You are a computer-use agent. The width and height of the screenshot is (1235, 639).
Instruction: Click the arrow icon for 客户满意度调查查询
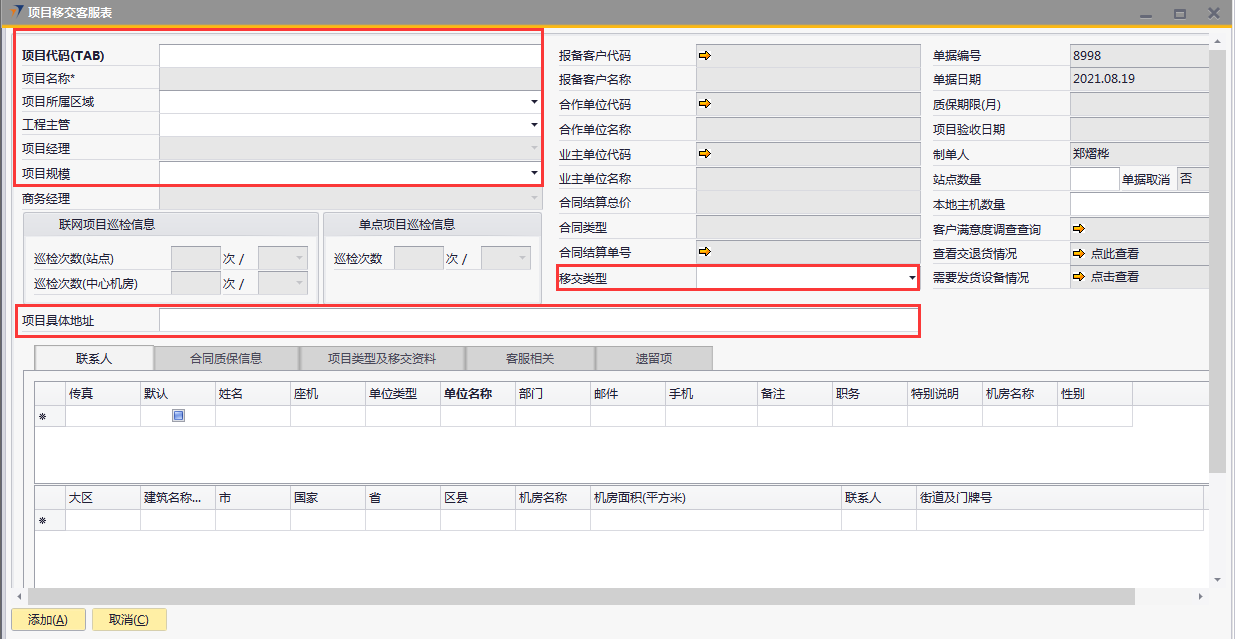[1078, 229]
